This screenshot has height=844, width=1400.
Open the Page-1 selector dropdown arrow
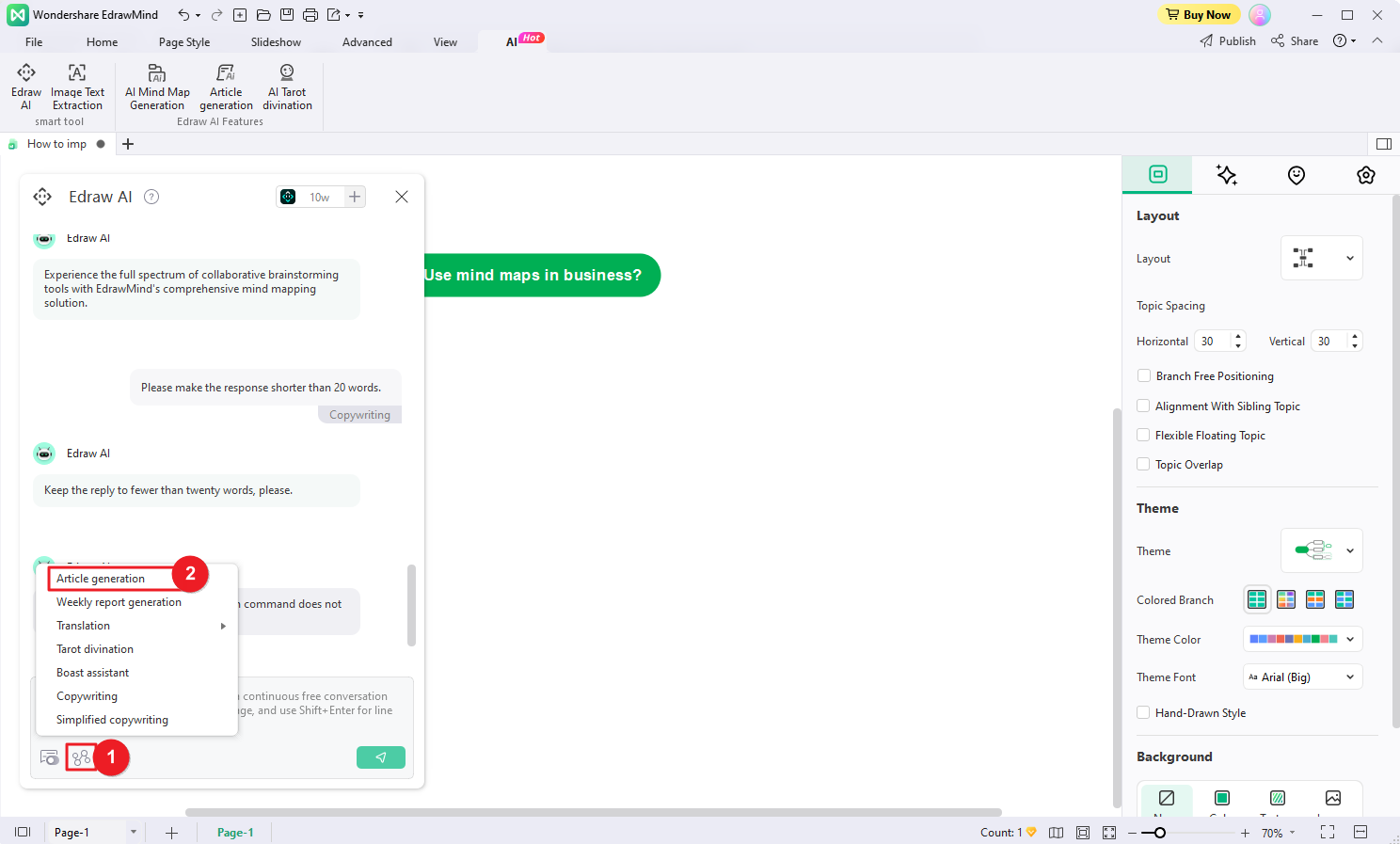(134, 832)
